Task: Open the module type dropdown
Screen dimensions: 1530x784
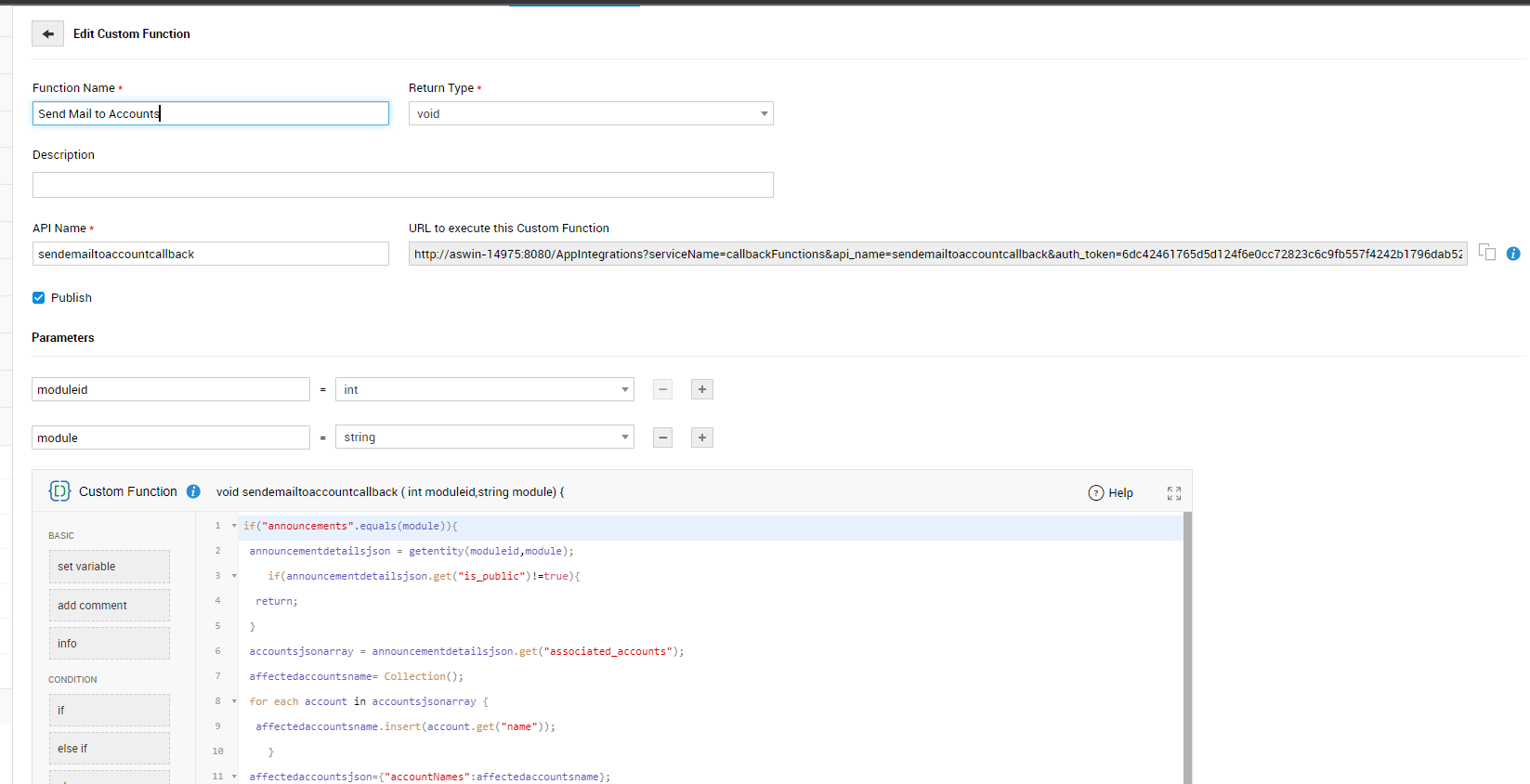Action: pos(484,438)
